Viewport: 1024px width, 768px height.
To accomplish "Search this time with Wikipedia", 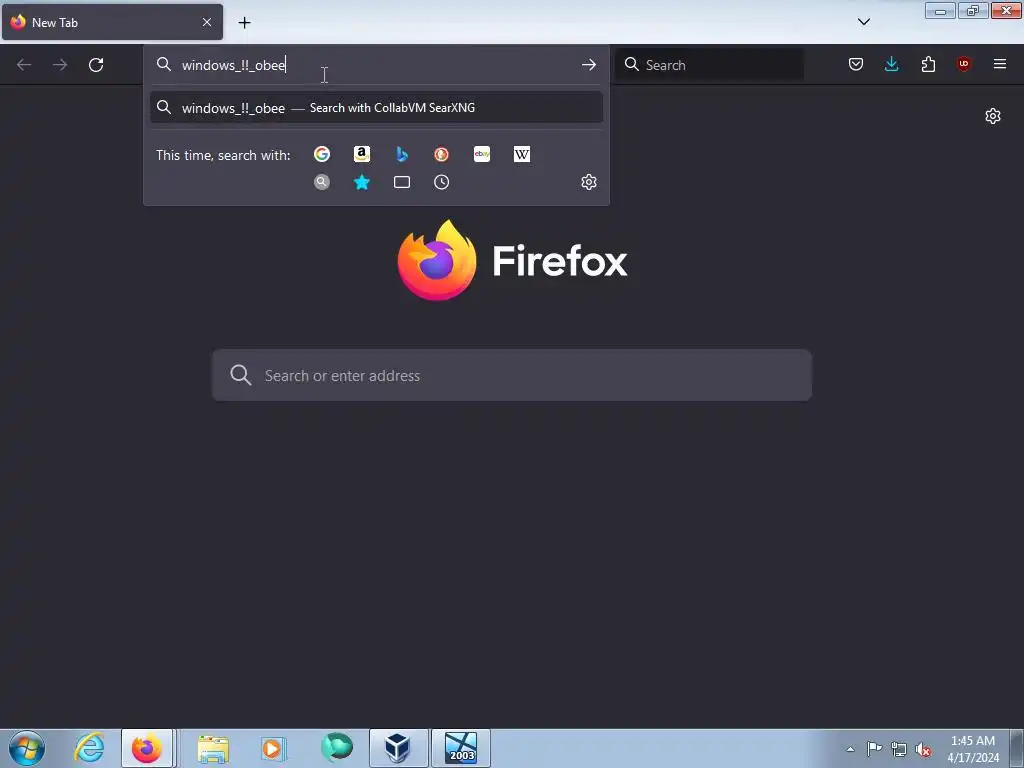I will [x=522, y=154].
